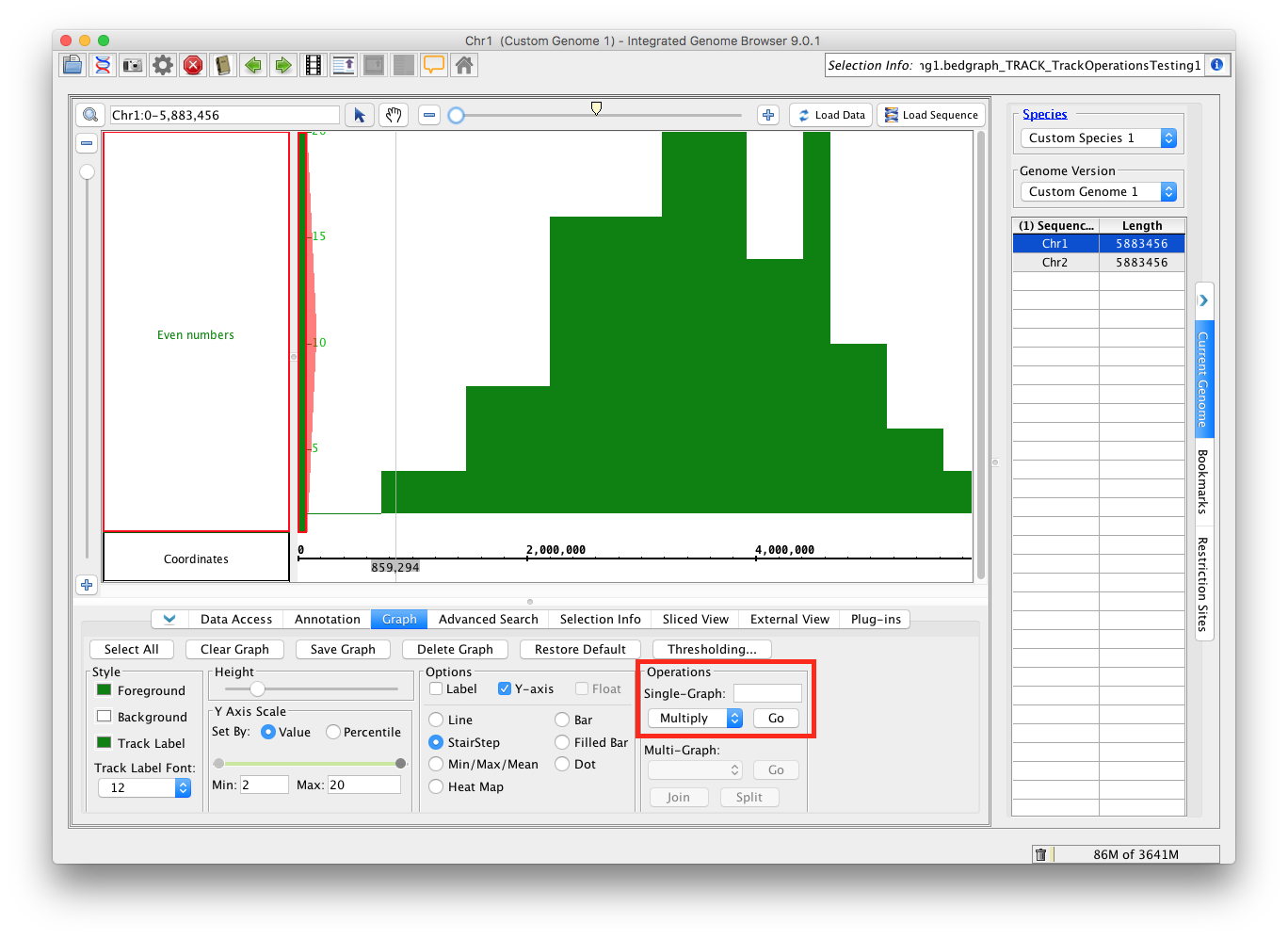
Task: Toggle the Label checkbox in Options
Action: click(436, 688)
